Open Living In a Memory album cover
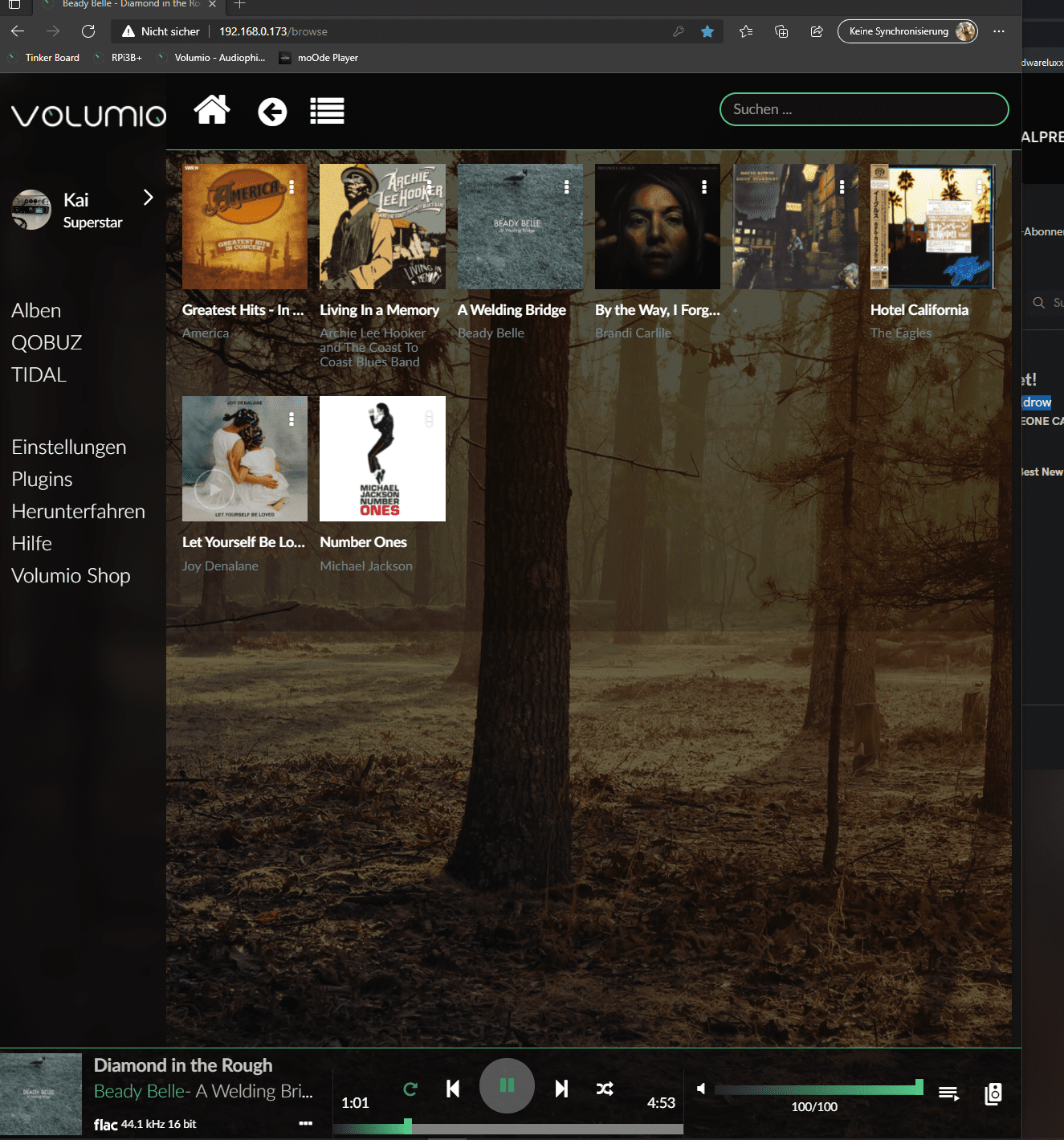1064x1140 pixels. tap(382, 227)
